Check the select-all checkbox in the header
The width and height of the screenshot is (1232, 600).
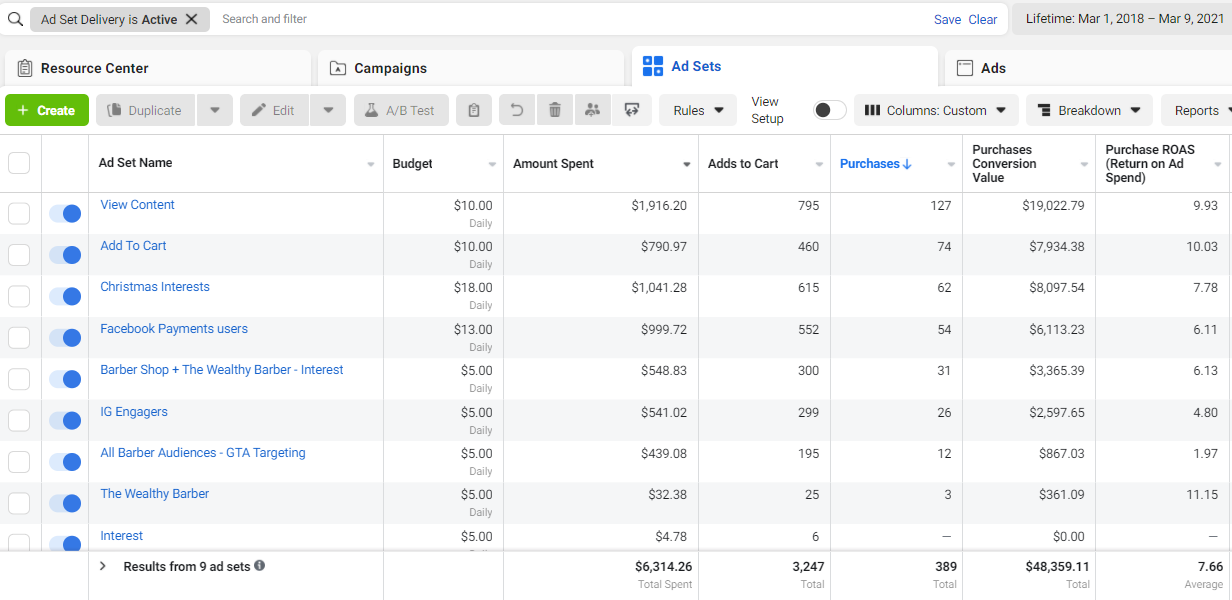click(19, 163)
